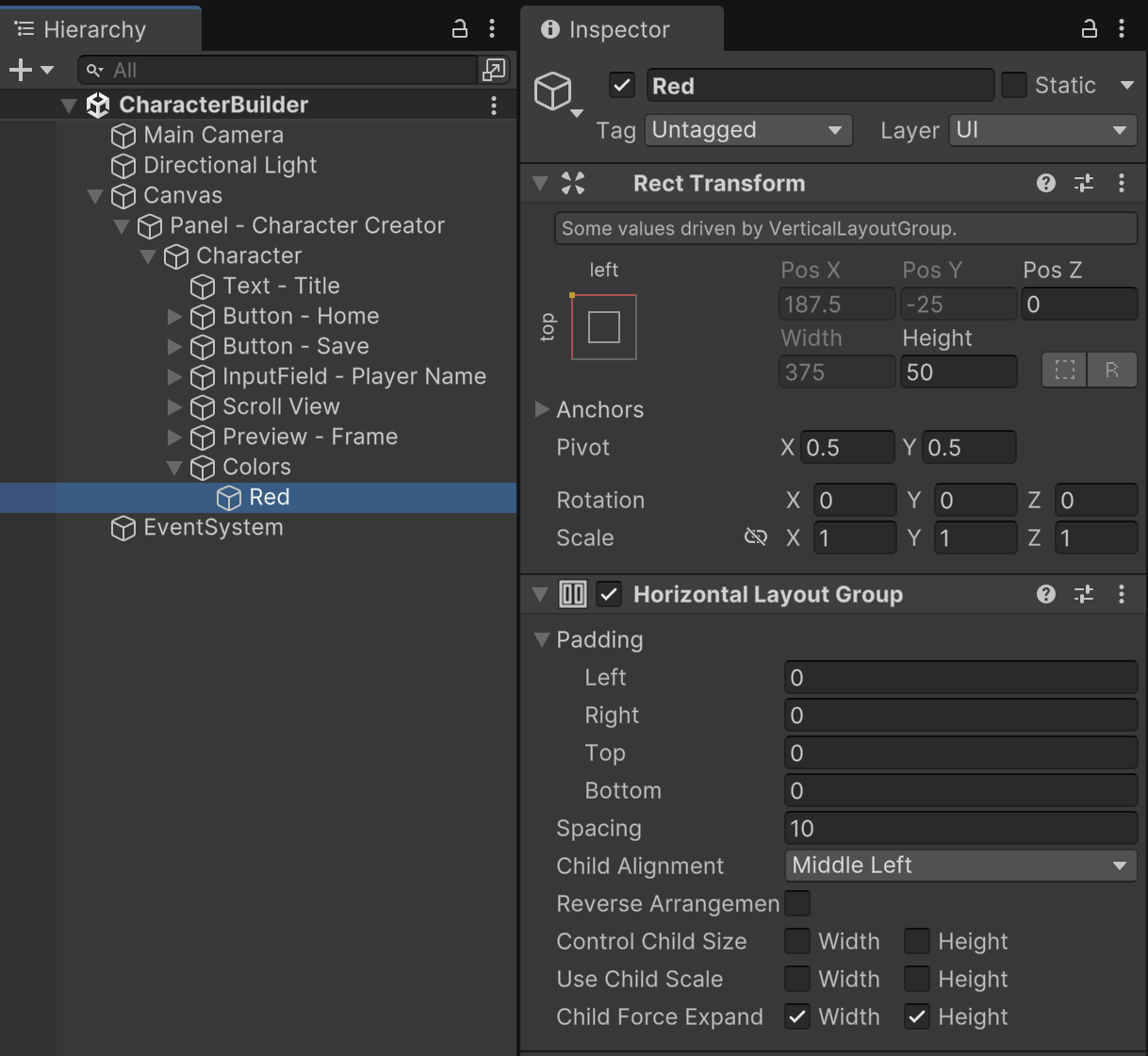This screenshot has height=1056, width=1148.
Task: Check the Reverse Arrangement checkbox
Action: click(x=797, y=903)
